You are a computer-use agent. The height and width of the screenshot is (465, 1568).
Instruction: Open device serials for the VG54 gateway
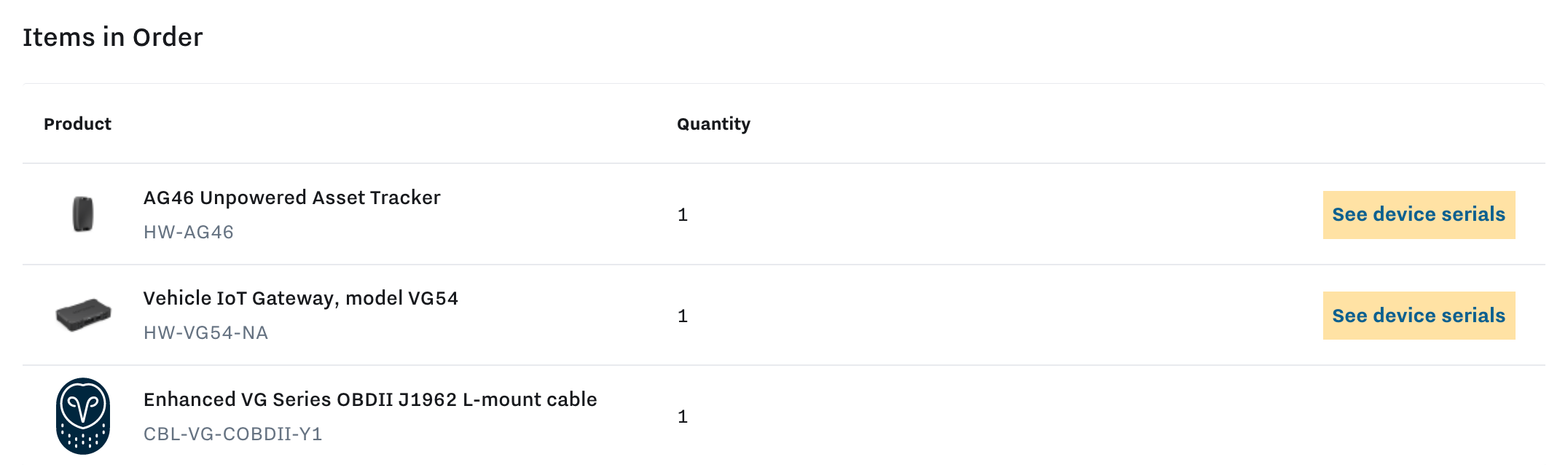[x=1418, y=315]
